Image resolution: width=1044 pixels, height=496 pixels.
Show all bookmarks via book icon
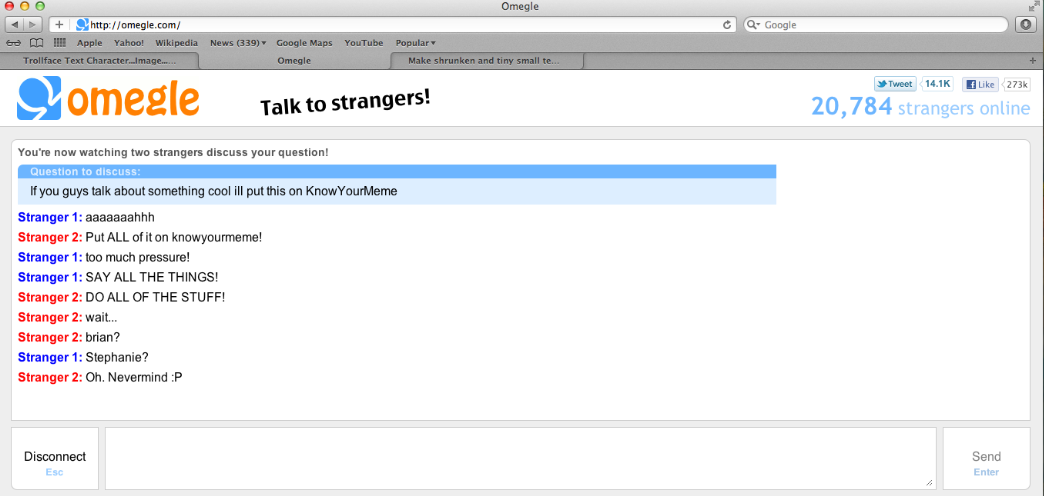[x=36, y=43]
